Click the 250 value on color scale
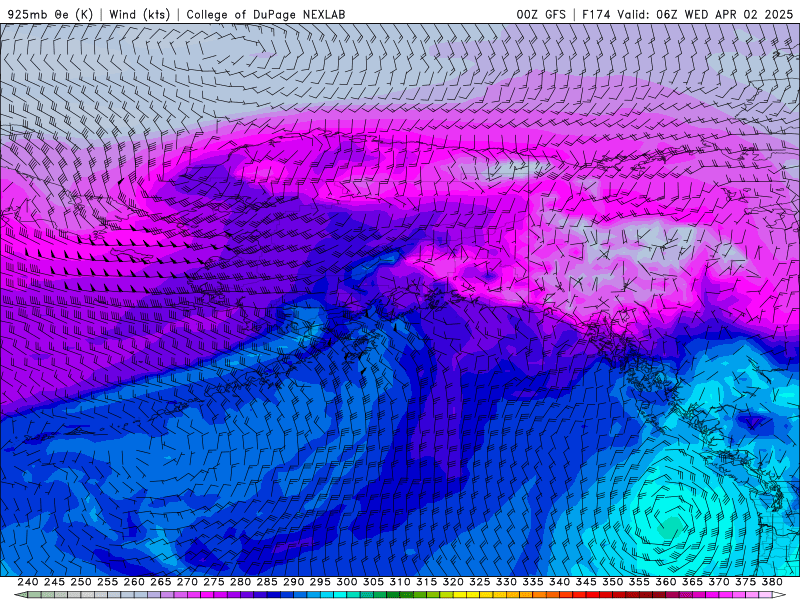800x600 pixels. [x=81, y=582]
